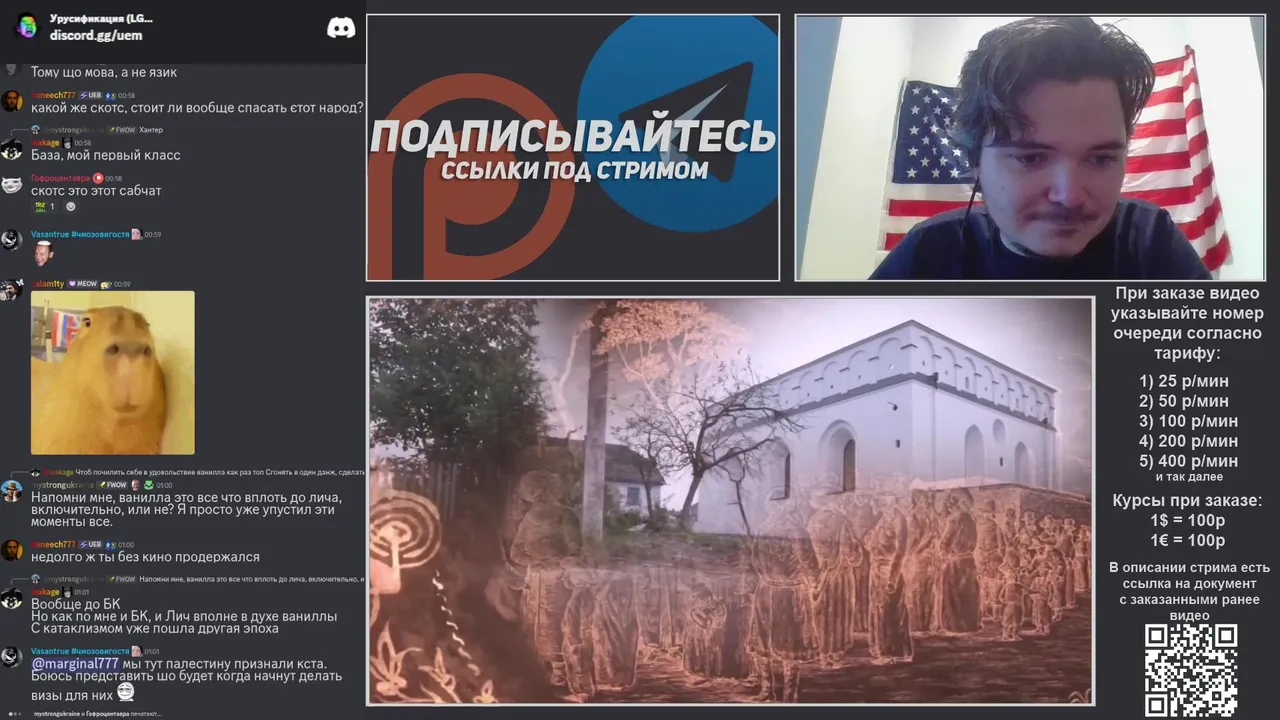Click the message 'скотс это этот сабчат'
Viewport: 1280px width, 720px height.
pyautogui.click(x=96, y=190)
